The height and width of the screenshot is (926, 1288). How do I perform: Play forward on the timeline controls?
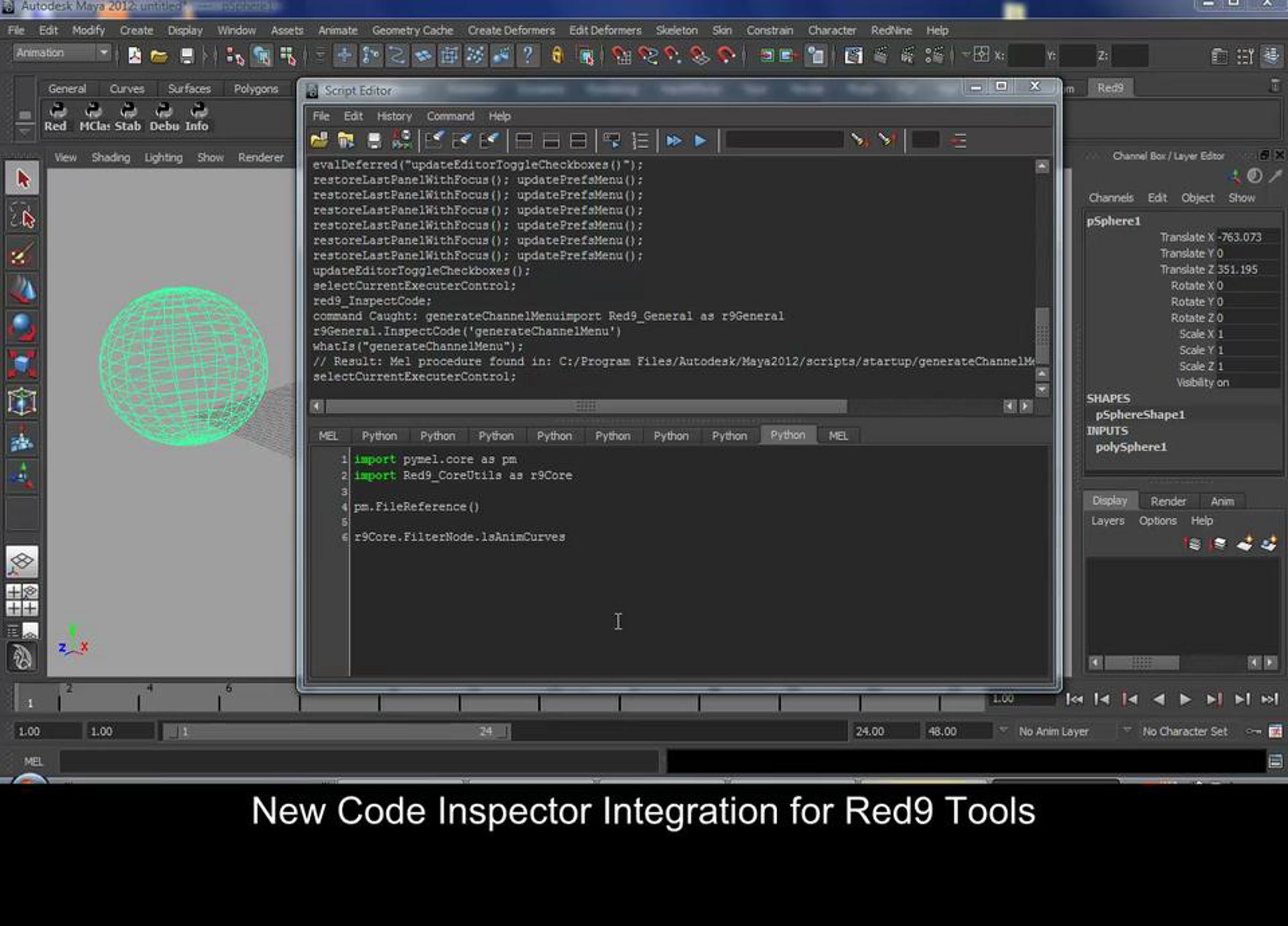click(x=1184, y=699)
